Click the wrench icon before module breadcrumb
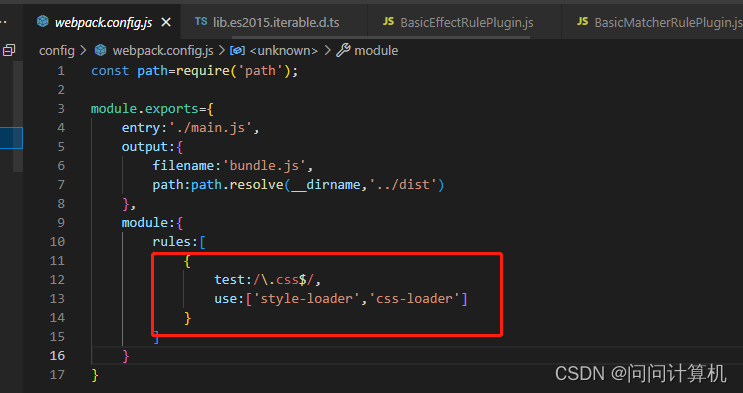Image resolution: width=743 pixels, height=393 pixels. (x=343, y=50)
